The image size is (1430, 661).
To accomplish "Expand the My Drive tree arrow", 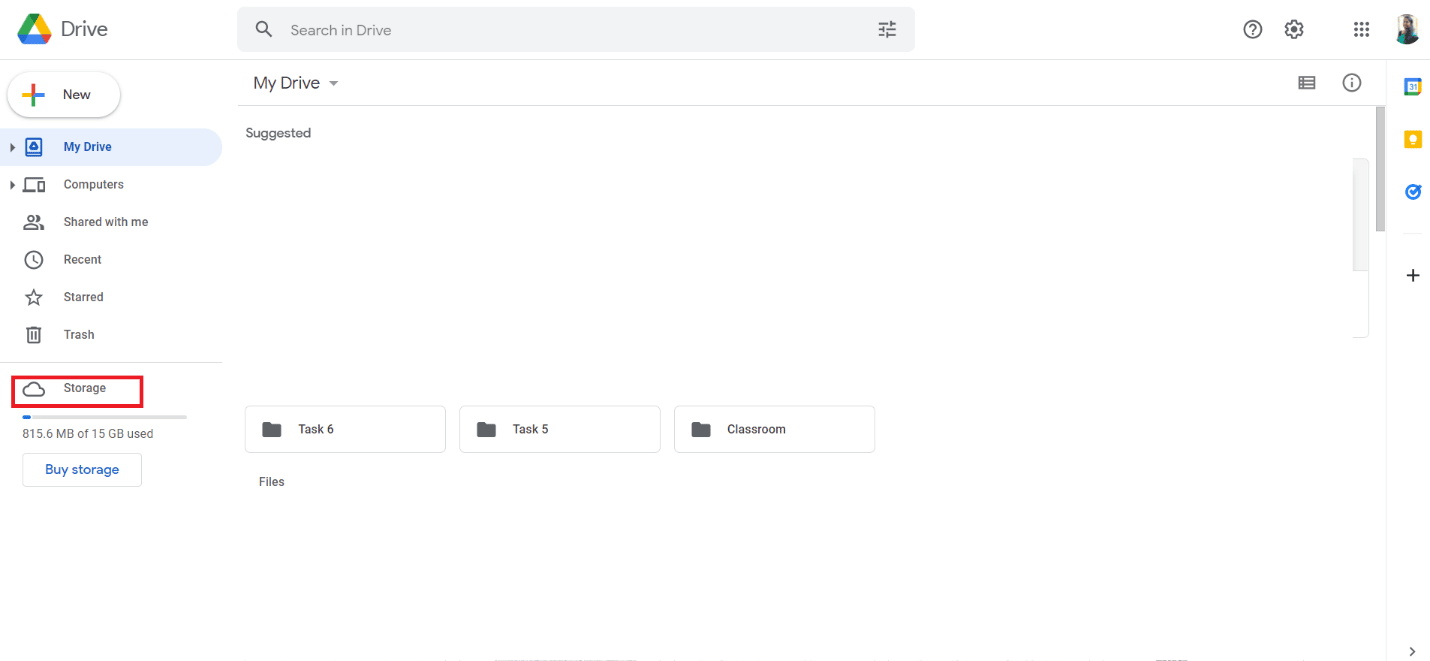I will (12, 147).
